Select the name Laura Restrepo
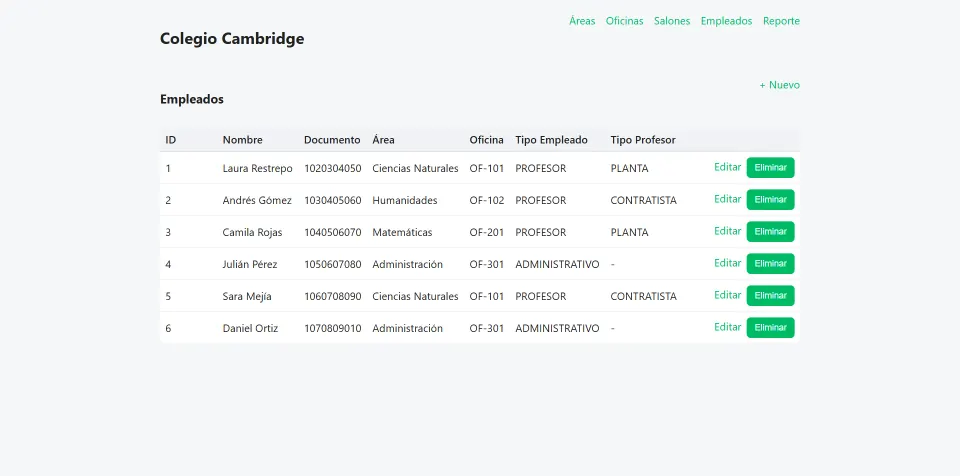Viewport: 960px width, 476px height. (x=257, y=168)
